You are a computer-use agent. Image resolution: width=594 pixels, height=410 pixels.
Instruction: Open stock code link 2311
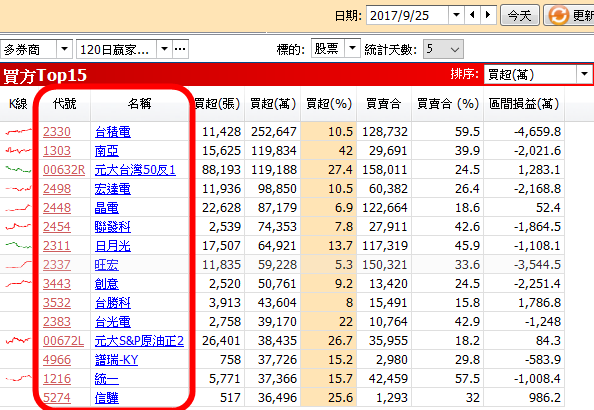57,246
